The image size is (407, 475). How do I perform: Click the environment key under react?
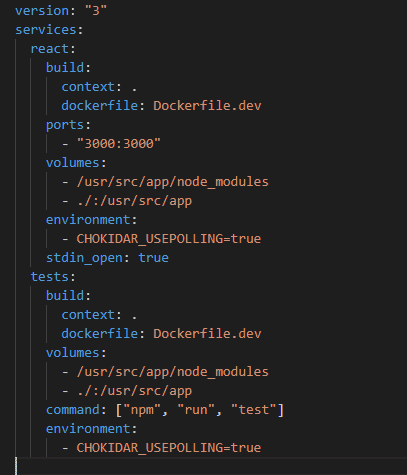88,220
